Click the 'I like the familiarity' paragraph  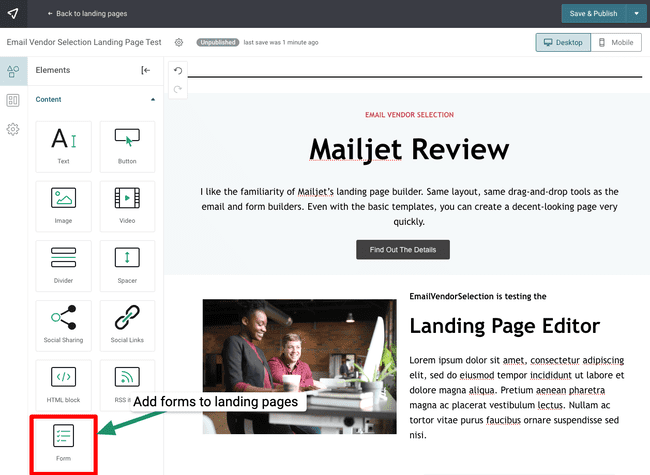pos(409,206)
